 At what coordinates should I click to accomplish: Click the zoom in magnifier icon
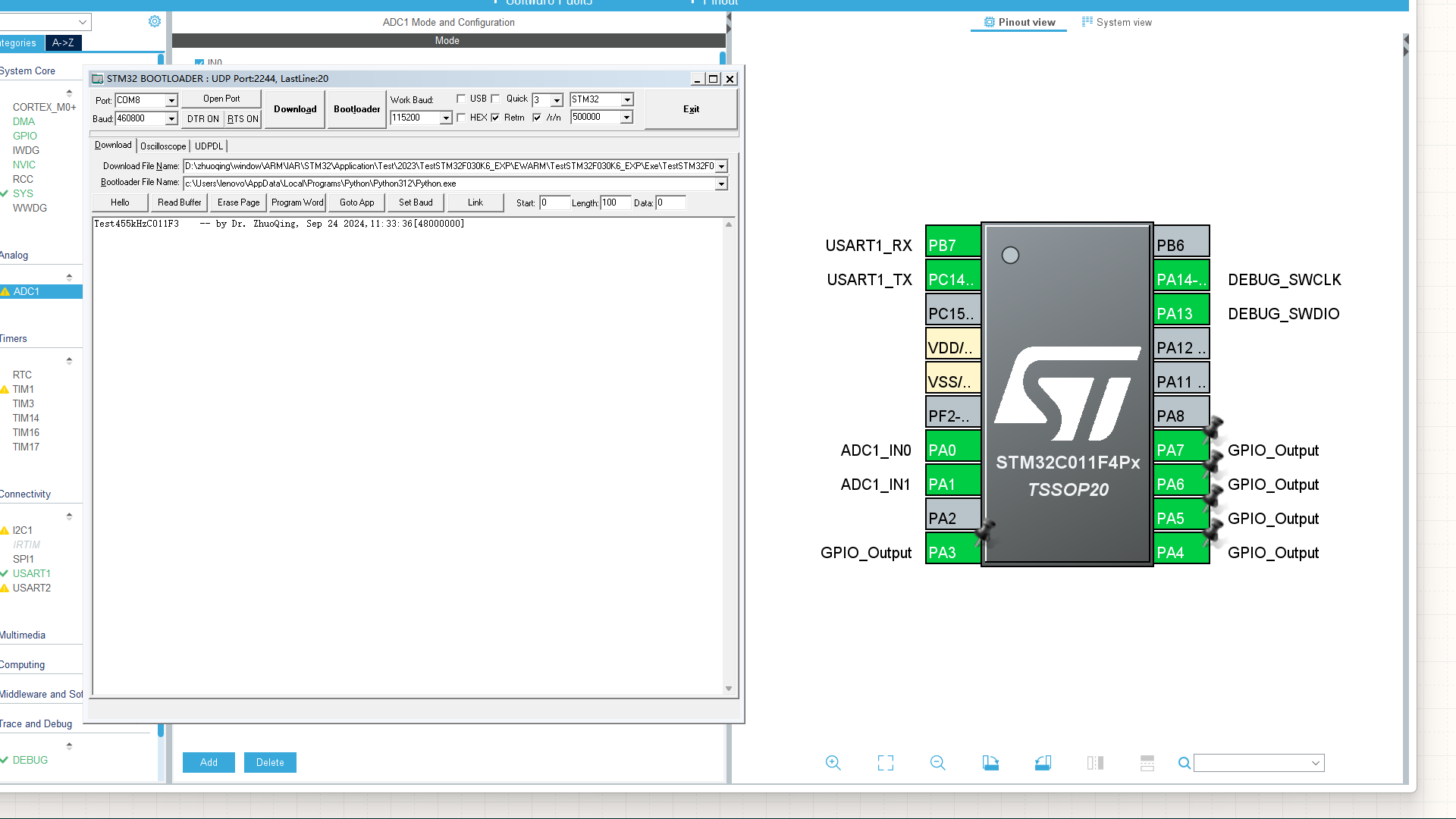pyautogui.click(x=833, y=763)
